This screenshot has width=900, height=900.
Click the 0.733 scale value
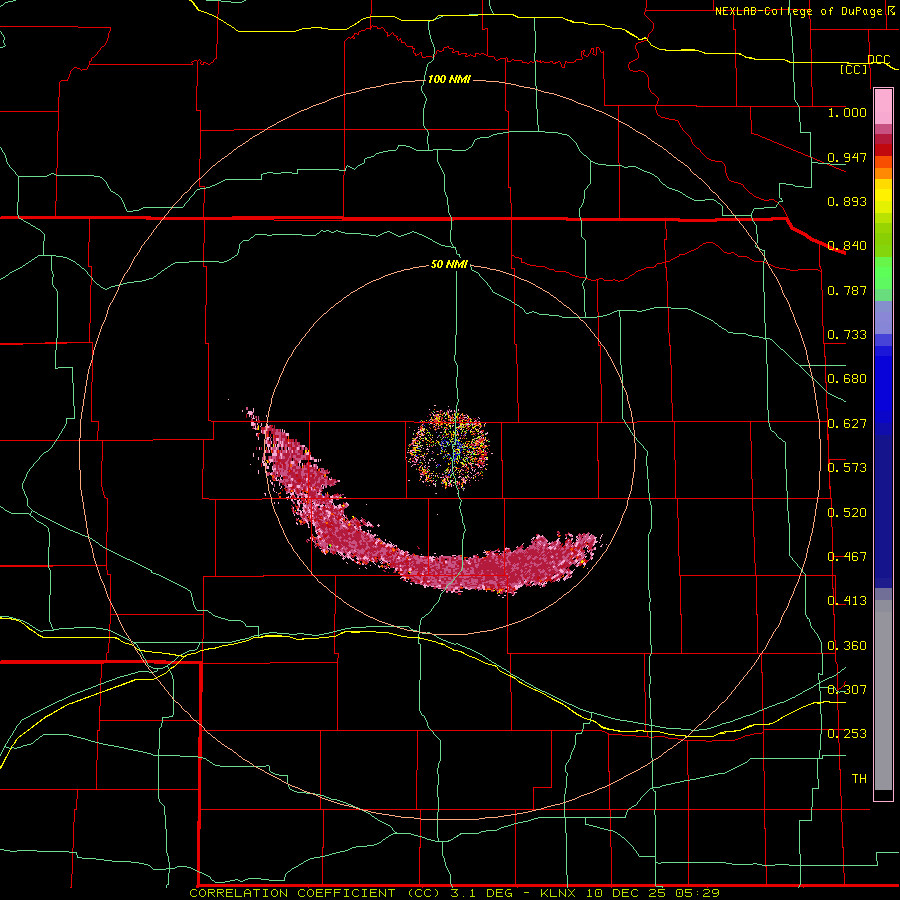pyautogui.click(x=847, y=335)
